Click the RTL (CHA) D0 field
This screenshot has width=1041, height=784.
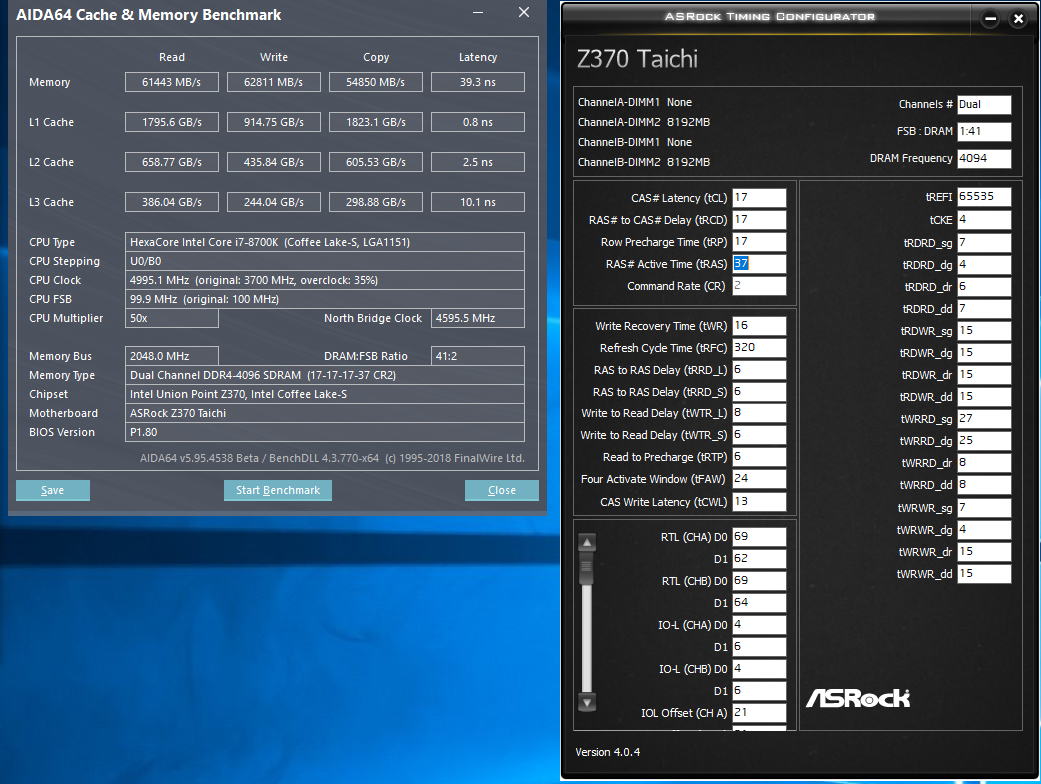coord(759,536)
